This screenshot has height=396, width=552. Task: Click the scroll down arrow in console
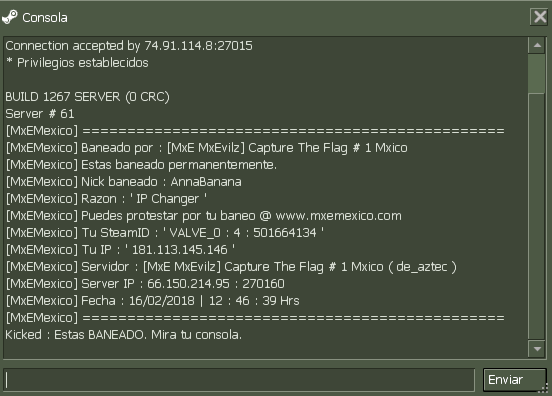pos(537,349)
